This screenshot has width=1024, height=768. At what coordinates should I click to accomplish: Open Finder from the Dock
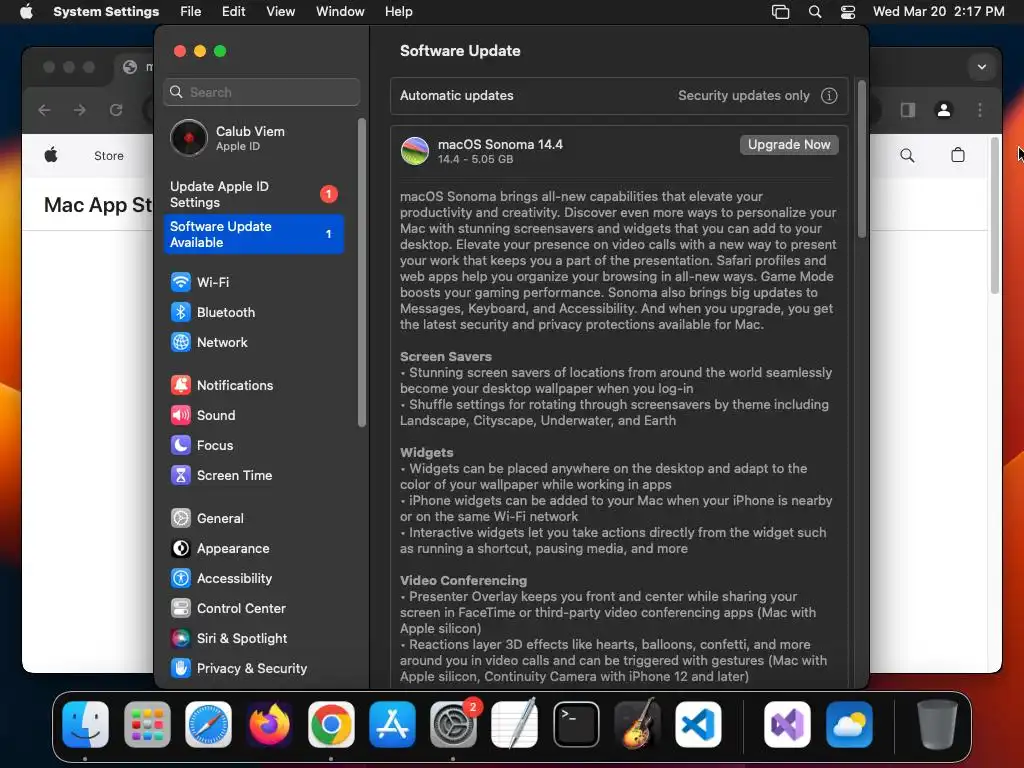tap(86, 725)
